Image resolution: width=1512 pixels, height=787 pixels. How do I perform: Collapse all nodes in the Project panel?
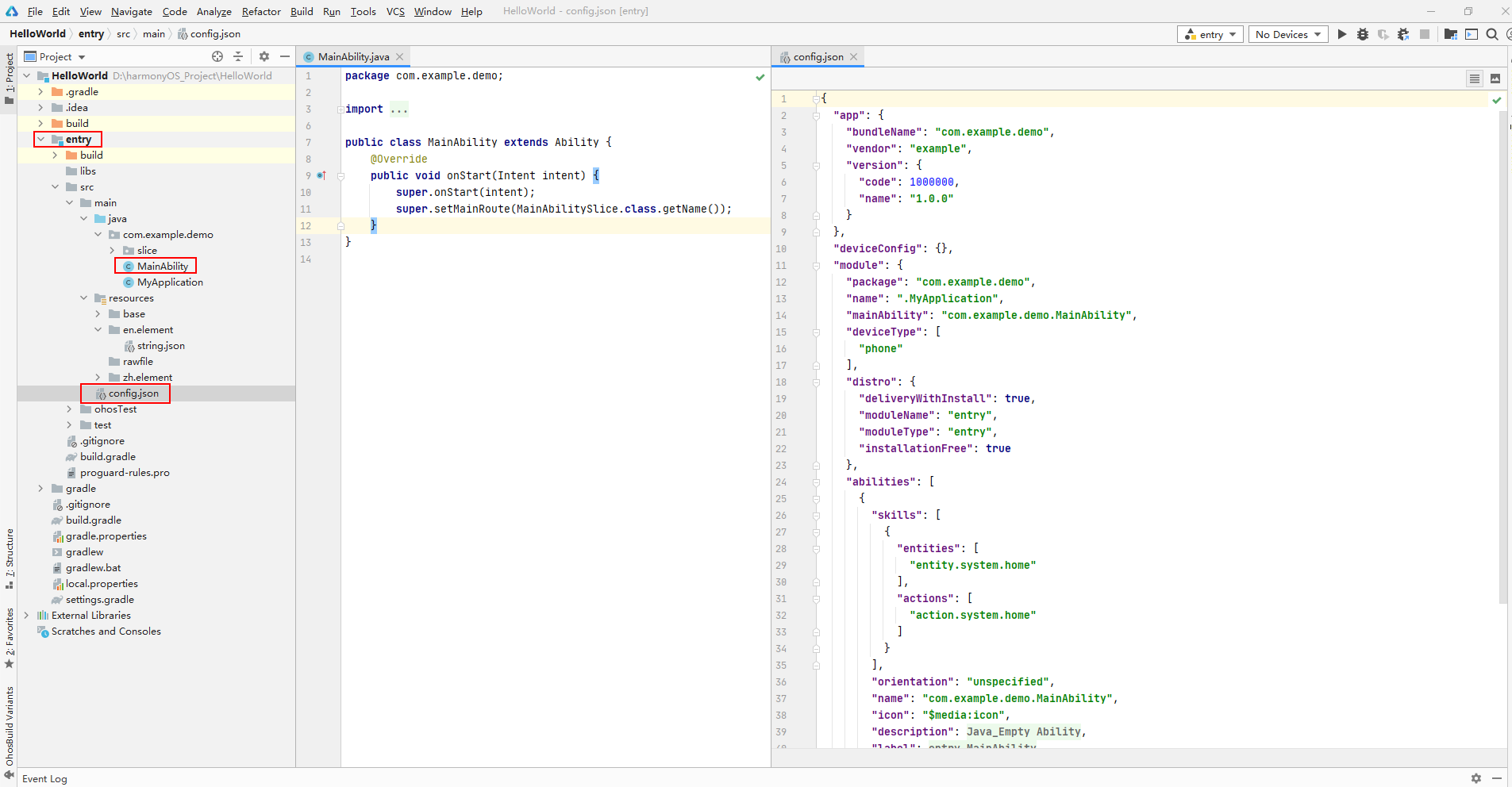pyautogui.click(x=238, y=56)
